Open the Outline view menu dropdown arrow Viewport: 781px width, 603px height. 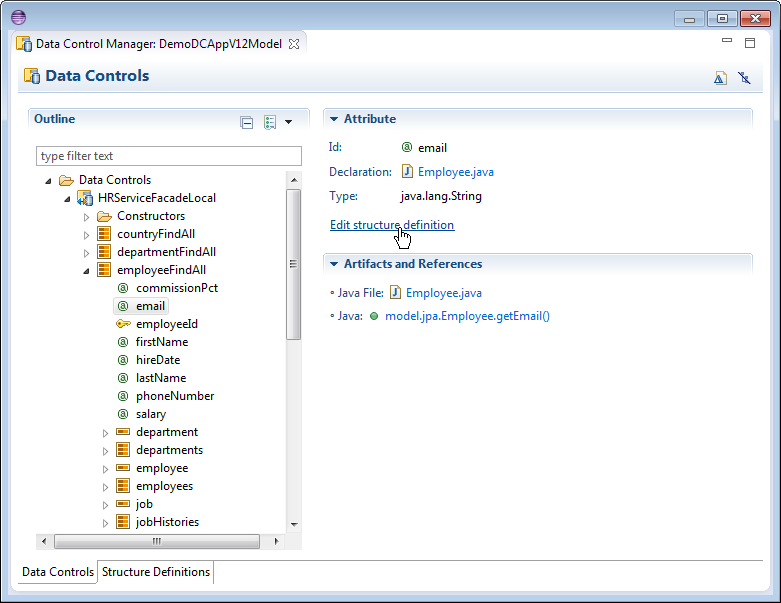click(x=288, y=122)
